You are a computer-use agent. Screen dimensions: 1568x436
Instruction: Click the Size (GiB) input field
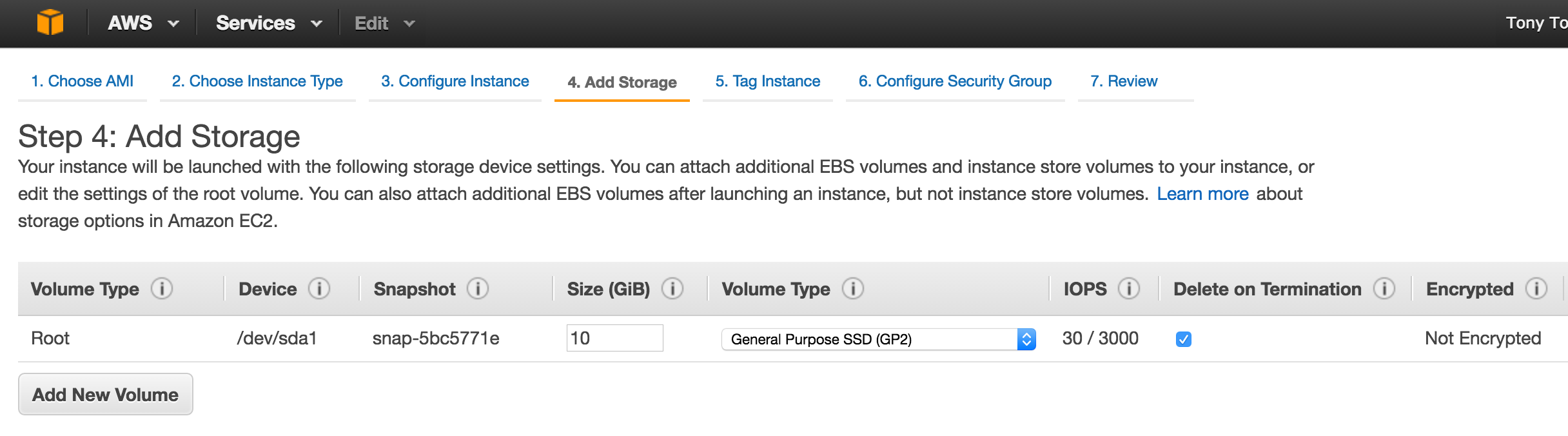615,338
